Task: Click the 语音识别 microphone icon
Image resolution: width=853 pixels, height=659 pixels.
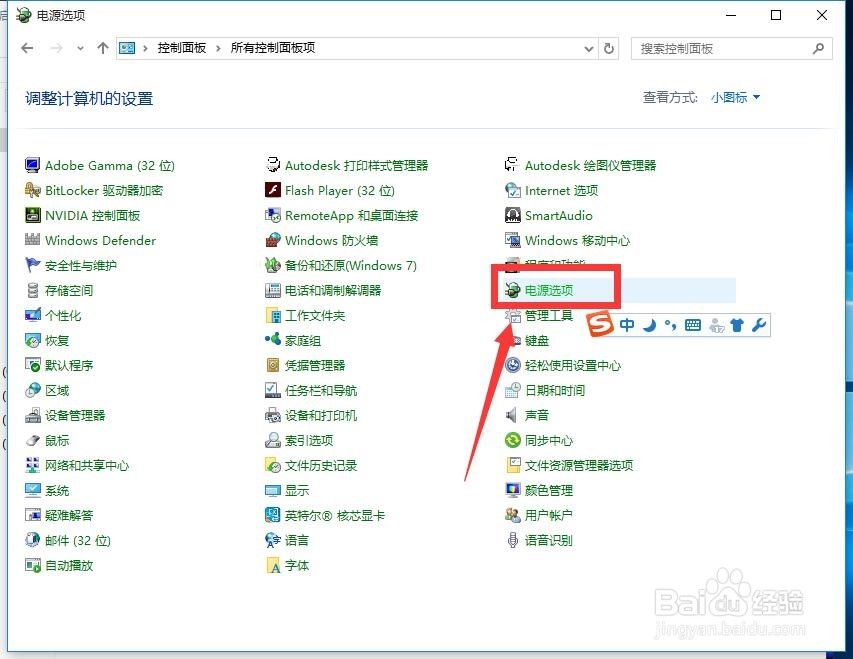Action: pos(512,540)
